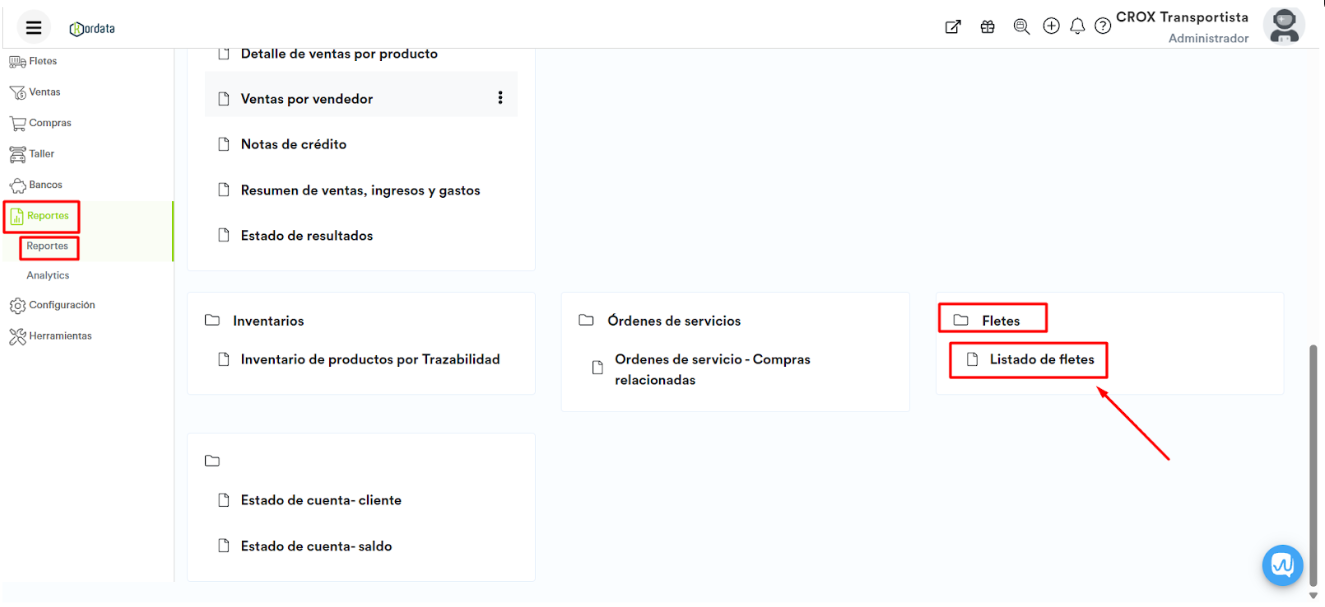Open the notifications bell icon
Image resolution: width=1325 pixels, height=607 pixels.
[x=1077, y=27]
